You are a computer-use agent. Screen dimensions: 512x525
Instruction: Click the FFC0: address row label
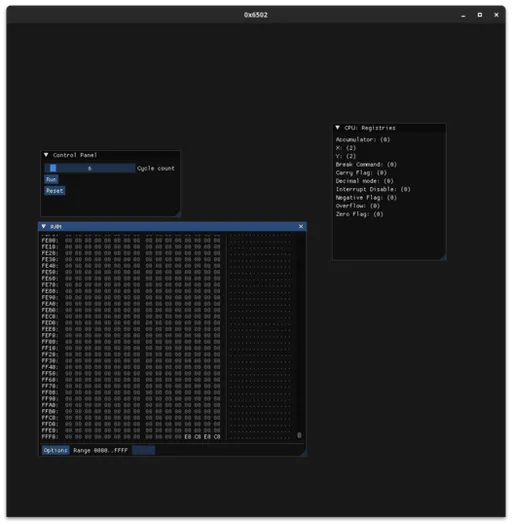(x=50, y=418)
